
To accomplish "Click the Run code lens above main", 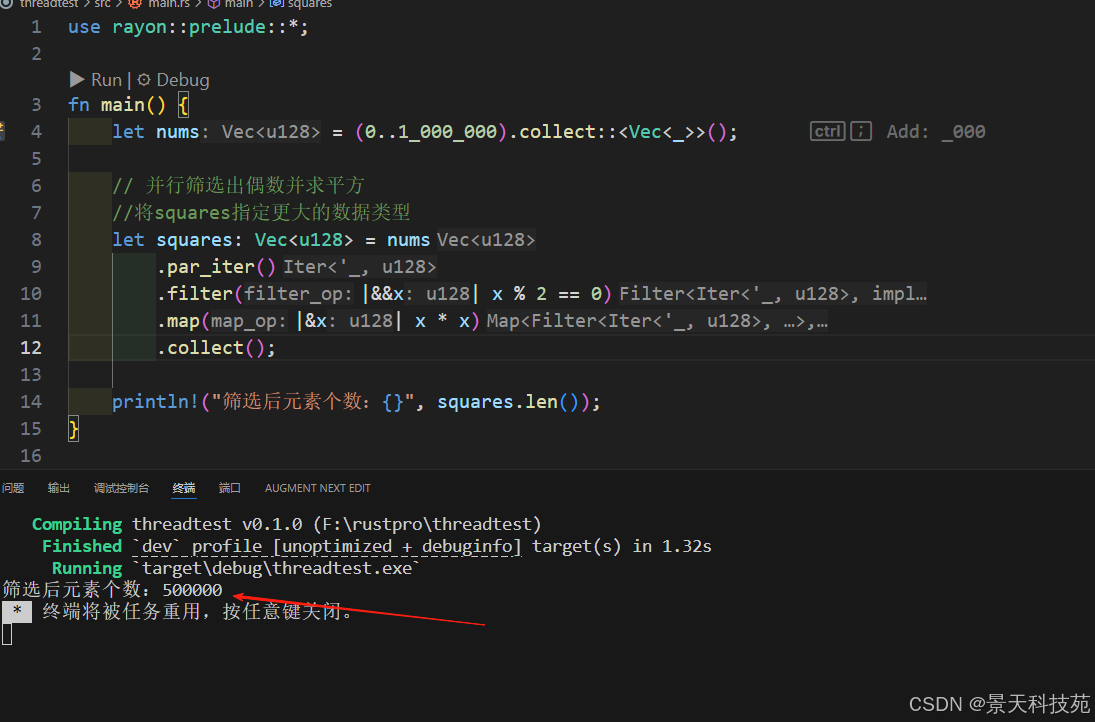I will [x=106, y=80].
